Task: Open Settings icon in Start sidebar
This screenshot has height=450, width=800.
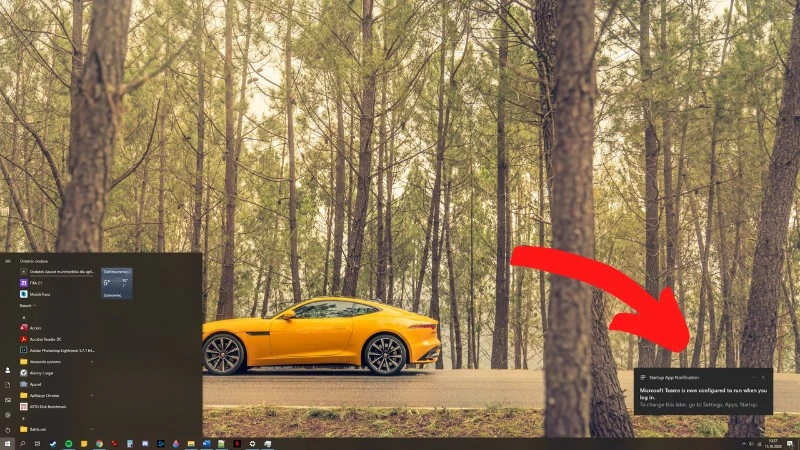Action: 8,415
